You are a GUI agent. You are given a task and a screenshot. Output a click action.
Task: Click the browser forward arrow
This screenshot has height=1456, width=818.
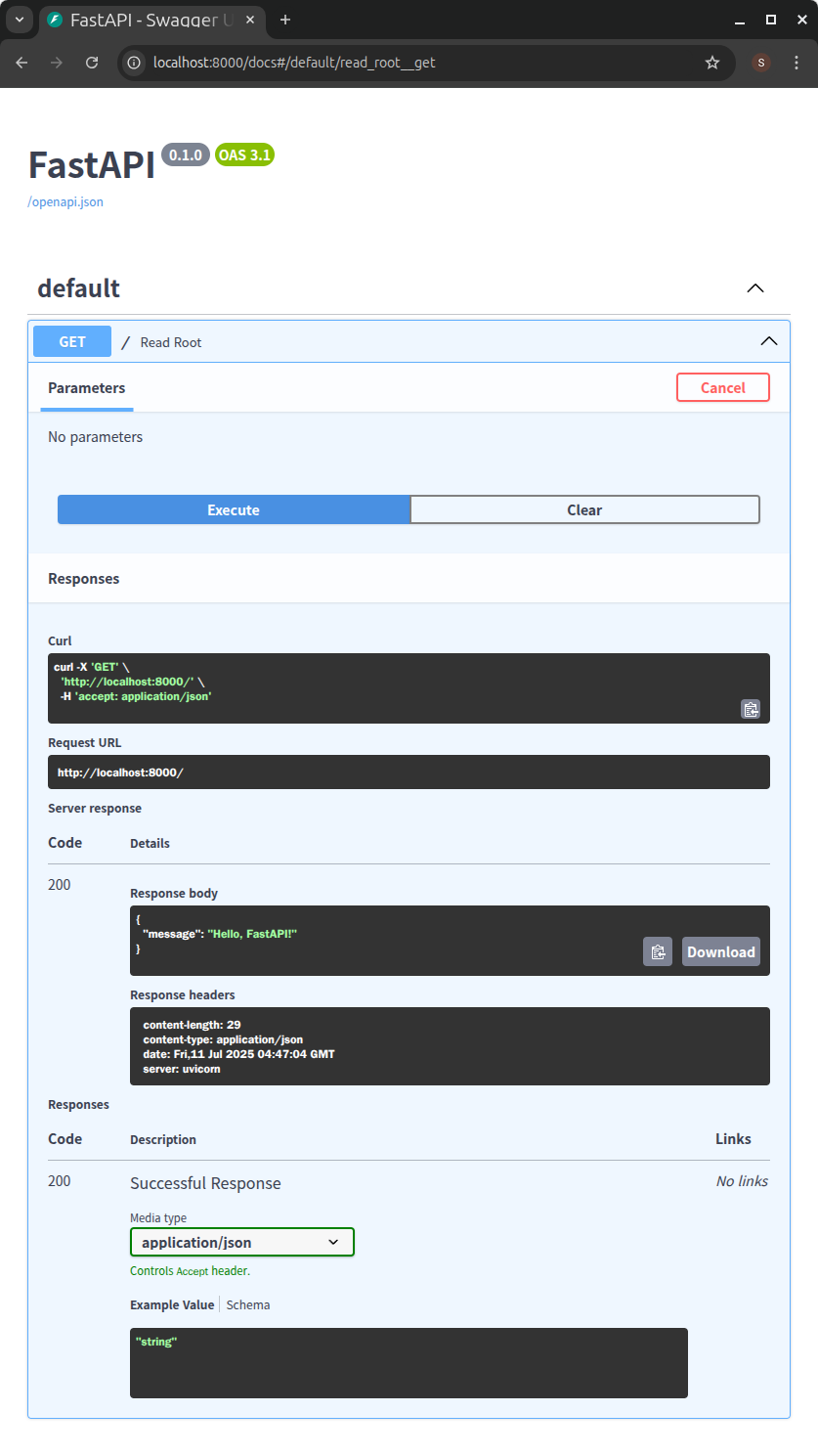57,63
